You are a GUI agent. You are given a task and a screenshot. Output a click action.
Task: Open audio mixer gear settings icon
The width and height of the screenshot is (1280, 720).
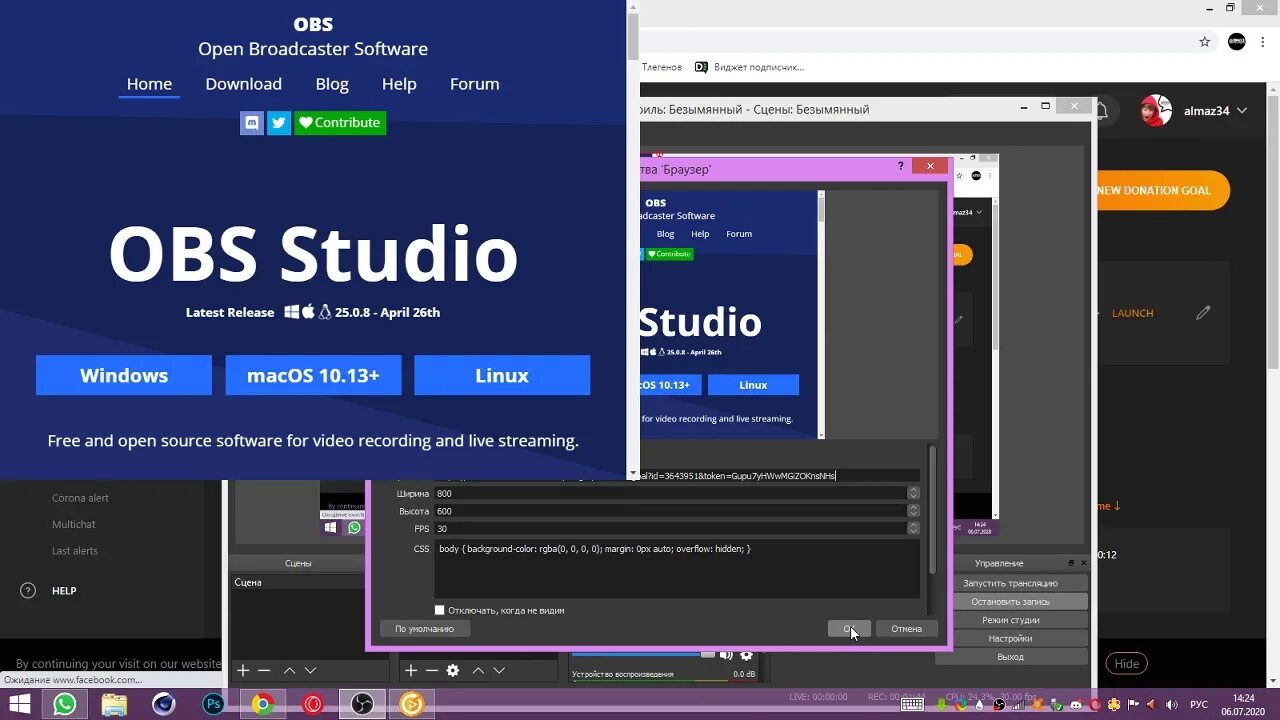(746, 655)
